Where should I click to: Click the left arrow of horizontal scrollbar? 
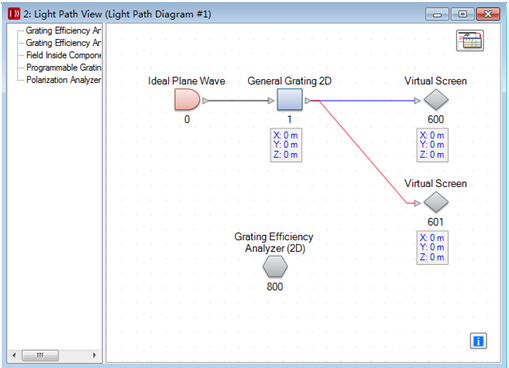pos(14,355)
